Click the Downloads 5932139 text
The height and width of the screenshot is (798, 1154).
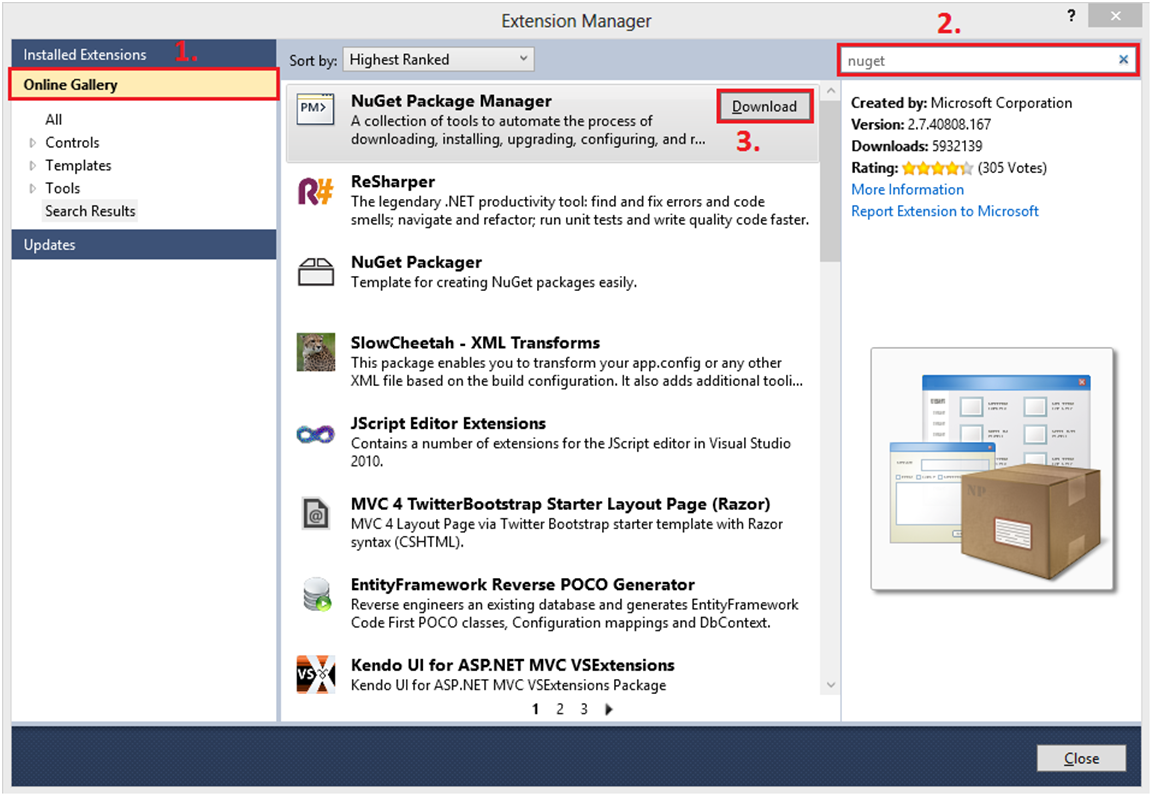click(916, 146)
